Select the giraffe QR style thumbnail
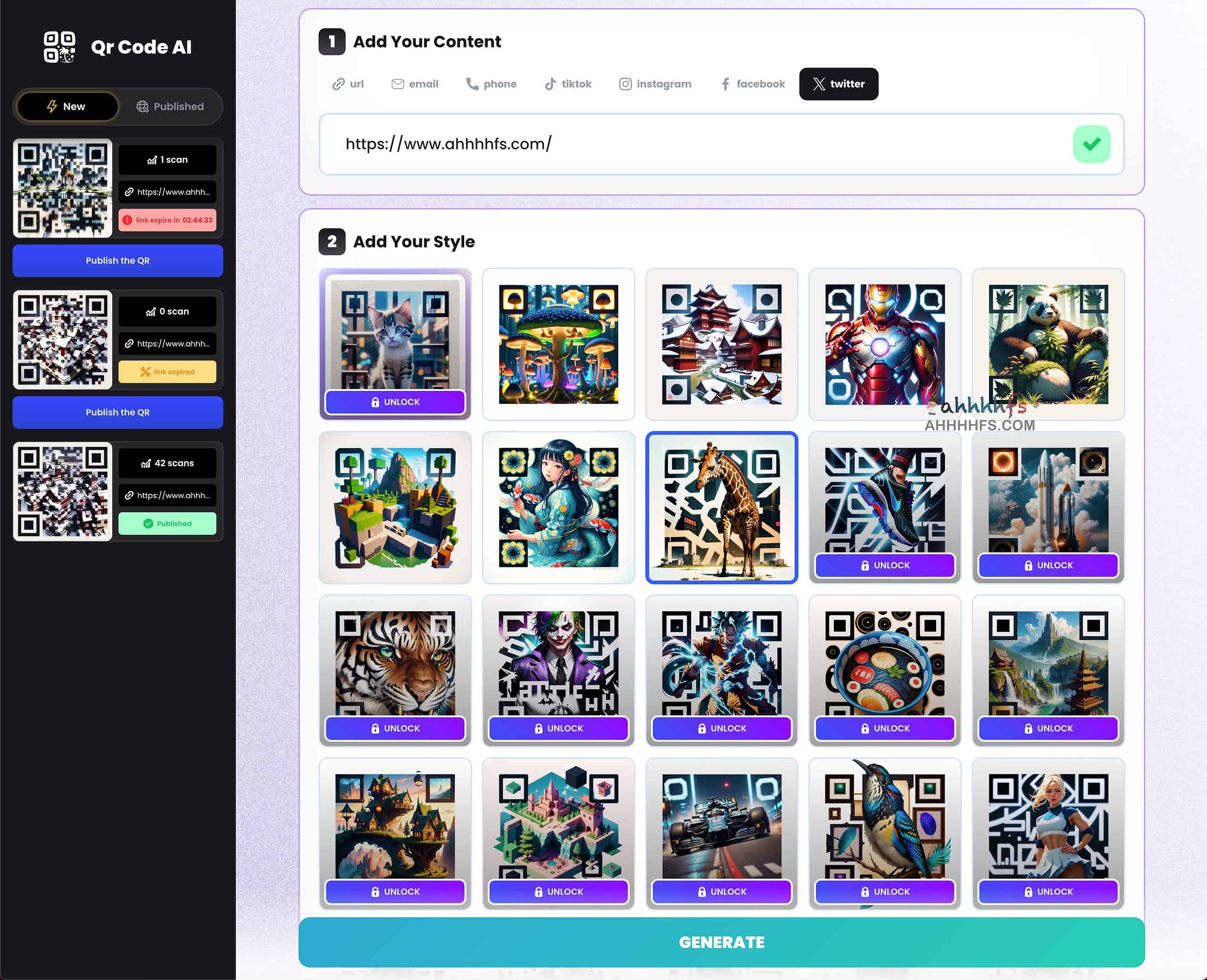The image size is (1207, 980). pos(721,507)
